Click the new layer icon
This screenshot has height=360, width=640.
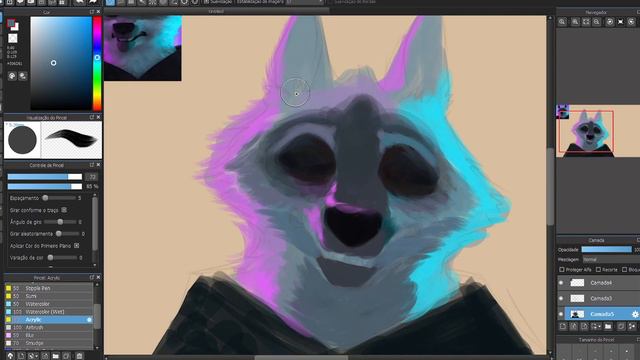(563, 326)
